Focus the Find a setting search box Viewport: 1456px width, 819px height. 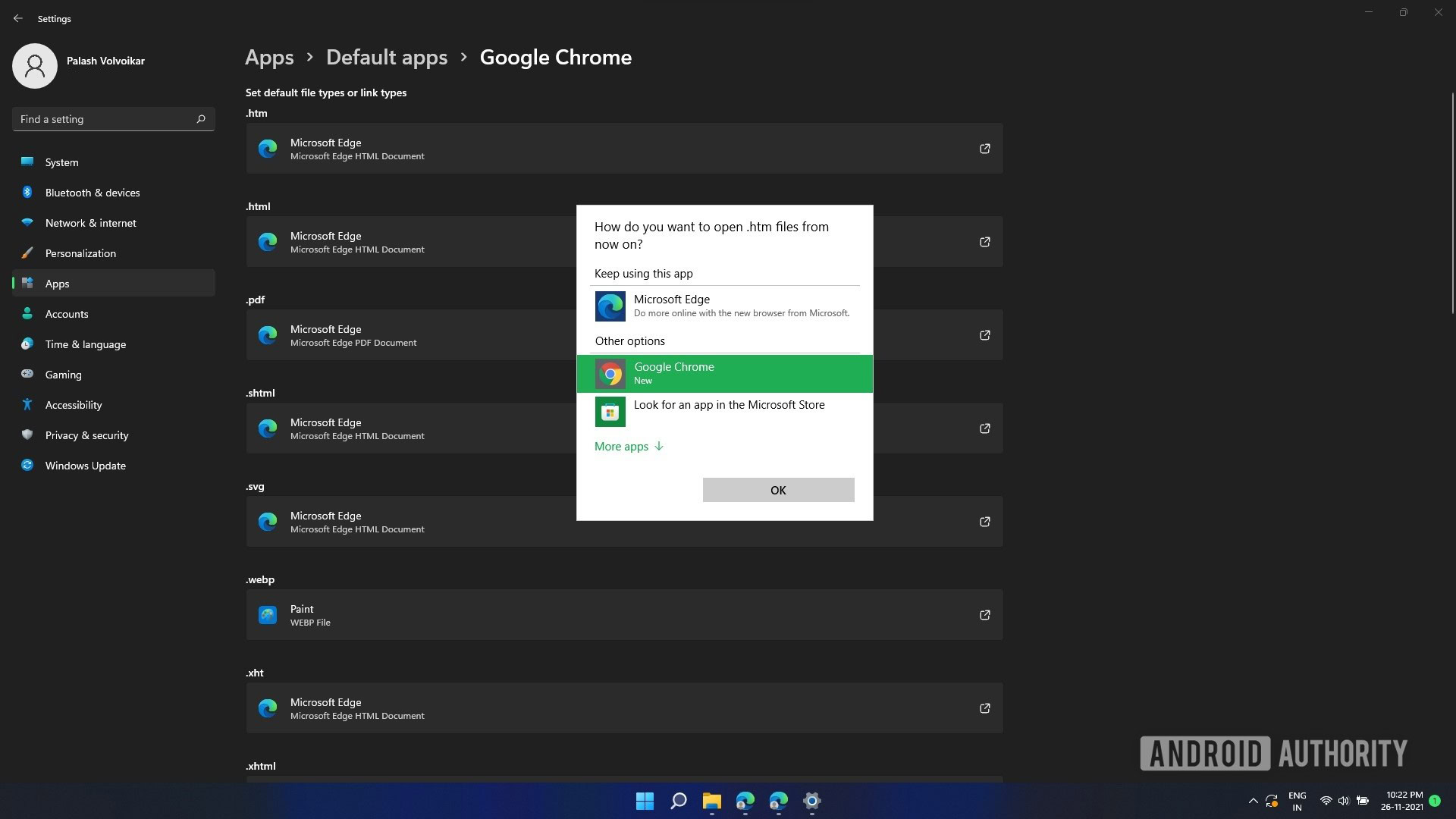[x=114, y=119]
